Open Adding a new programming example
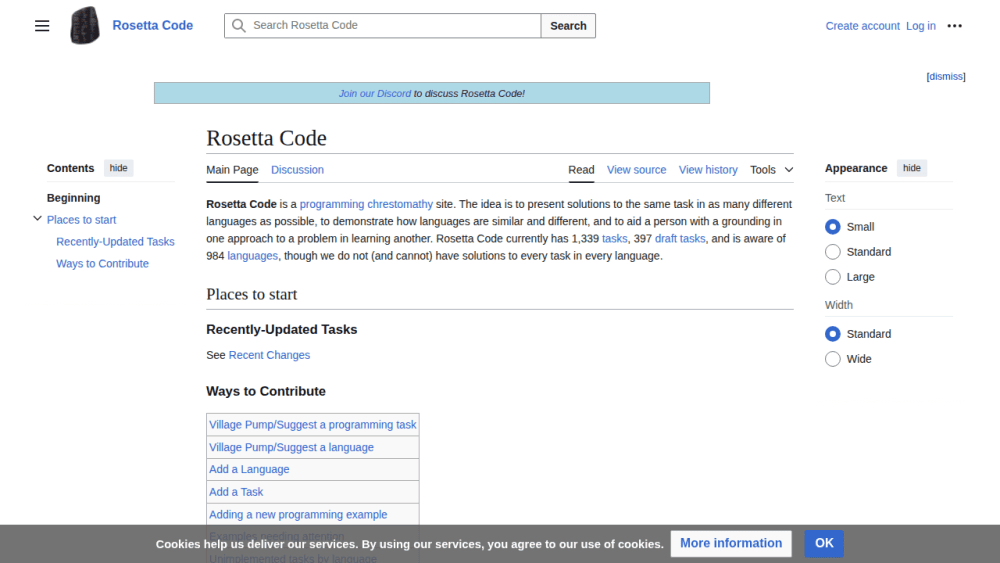The image size is (1000, 563). point(298,515)
